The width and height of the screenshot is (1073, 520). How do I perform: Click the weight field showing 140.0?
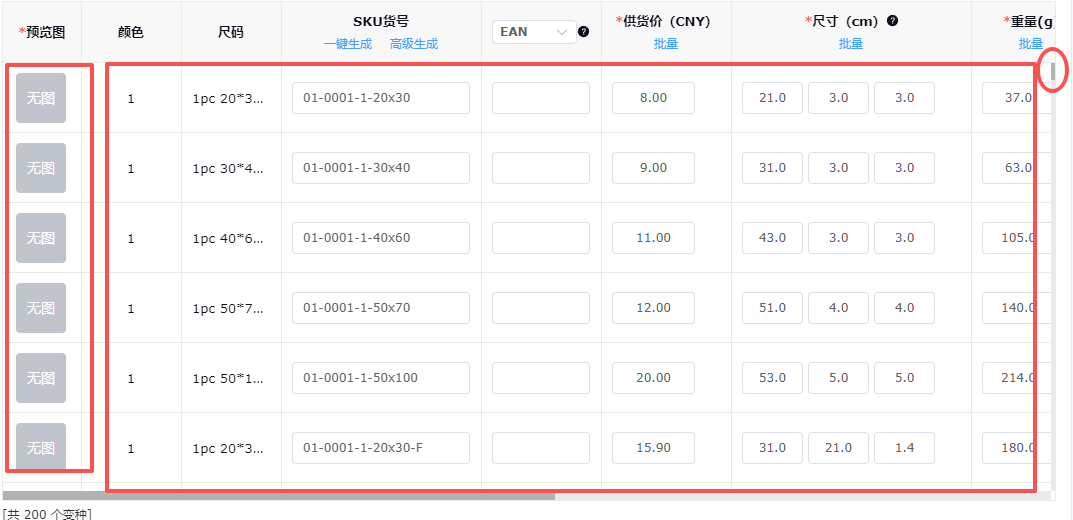pos(1017,308)
